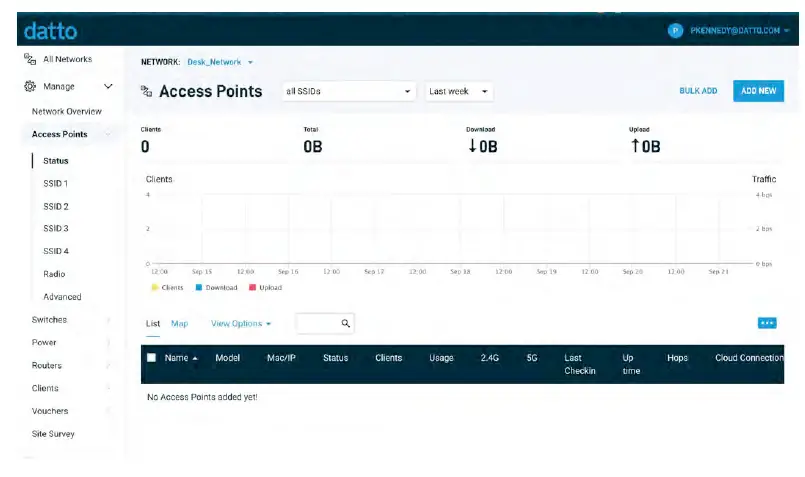Toggle yellow Clients legend swatch
The width and height of the screenshot is (805, 477).
coord(155,288)
